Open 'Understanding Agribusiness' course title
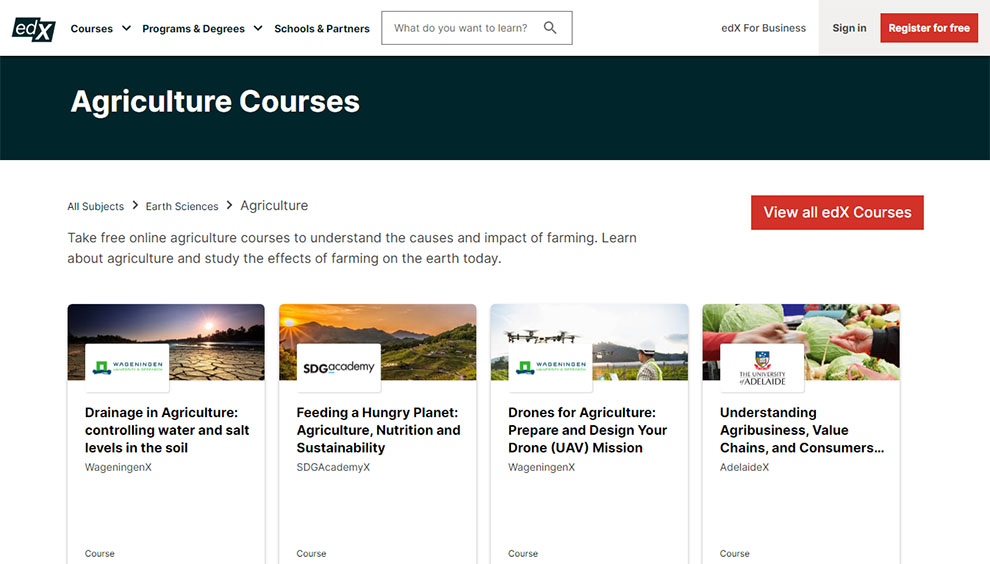 802,430
